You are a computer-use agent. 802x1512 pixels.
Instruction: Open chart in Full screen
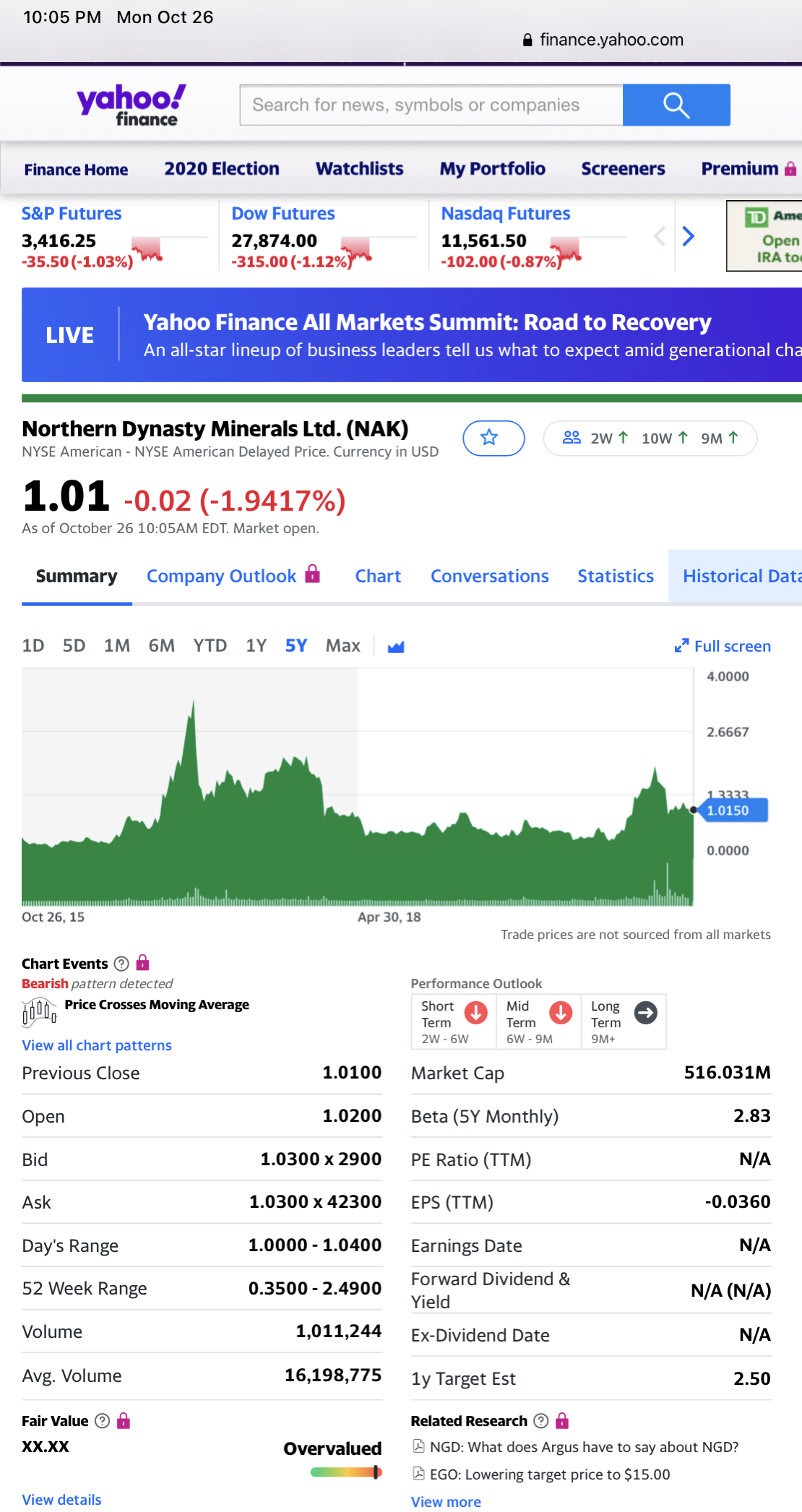723,647
